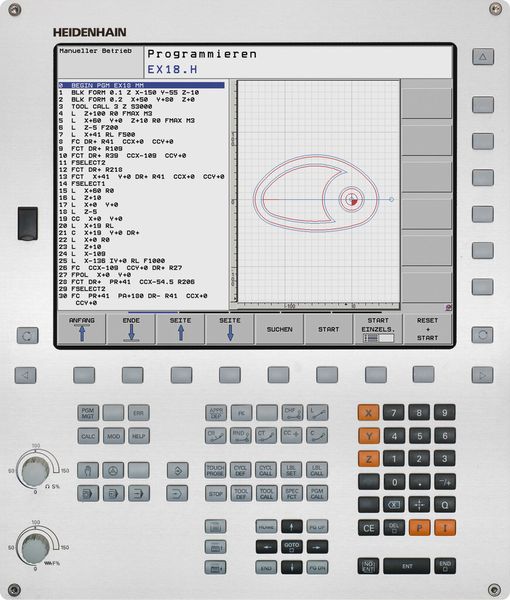The height and width of the screenshot is (600, 510).
Task: Select the APPR DEP approach/departure key
Action: tap(216, 413)
